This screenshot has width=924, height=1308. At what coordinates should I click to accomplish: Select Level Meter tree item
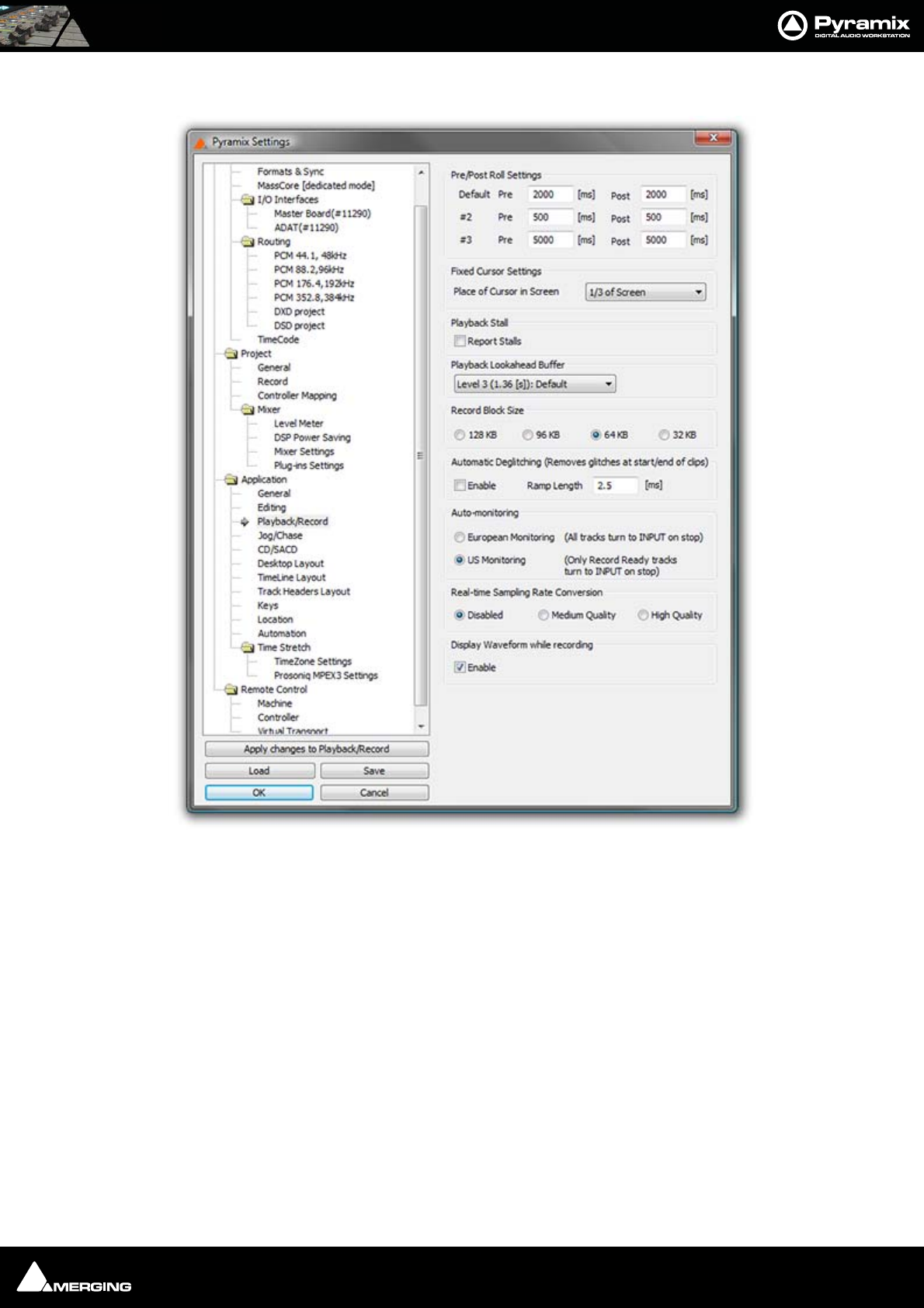(298, 423)
